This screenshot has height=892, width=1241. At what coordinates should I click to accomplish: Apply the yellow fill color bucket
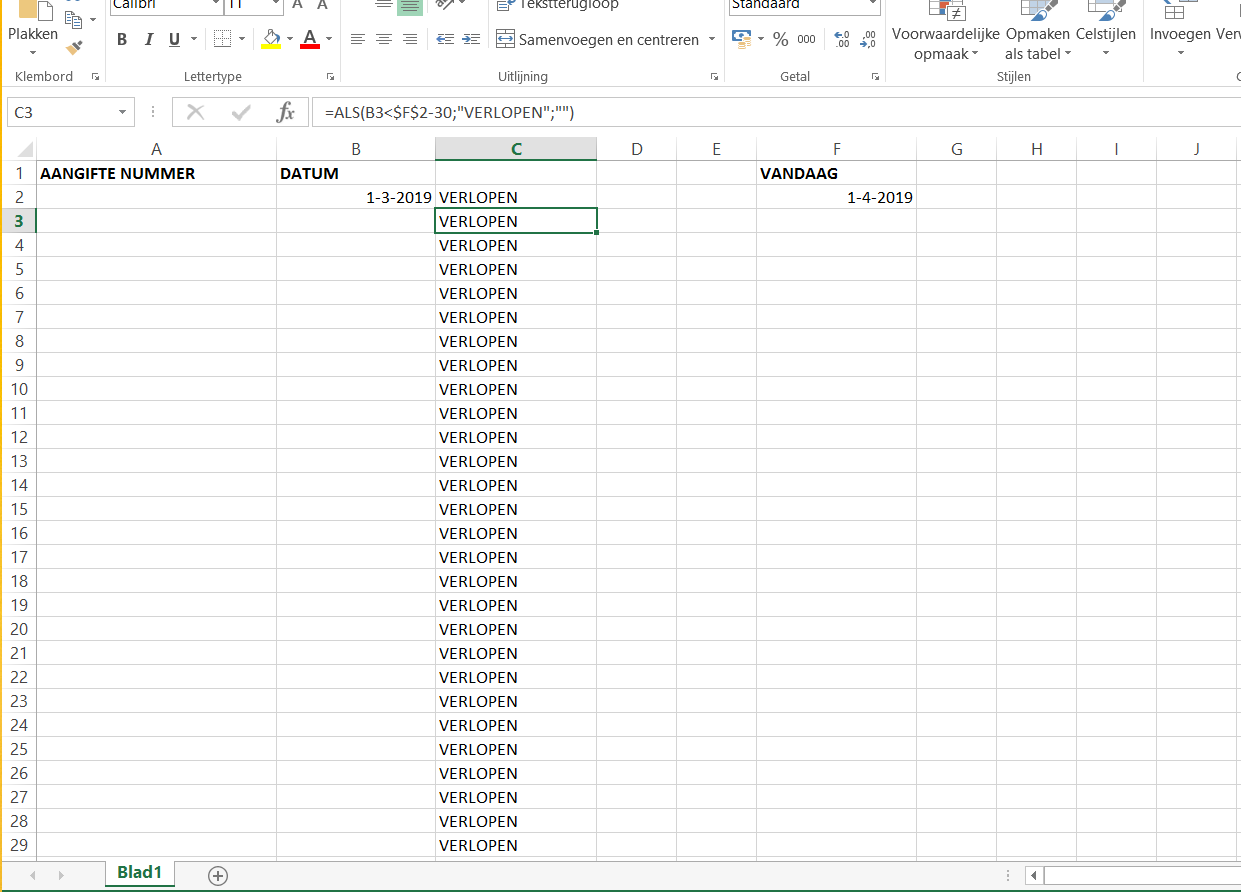pos(270,40)
